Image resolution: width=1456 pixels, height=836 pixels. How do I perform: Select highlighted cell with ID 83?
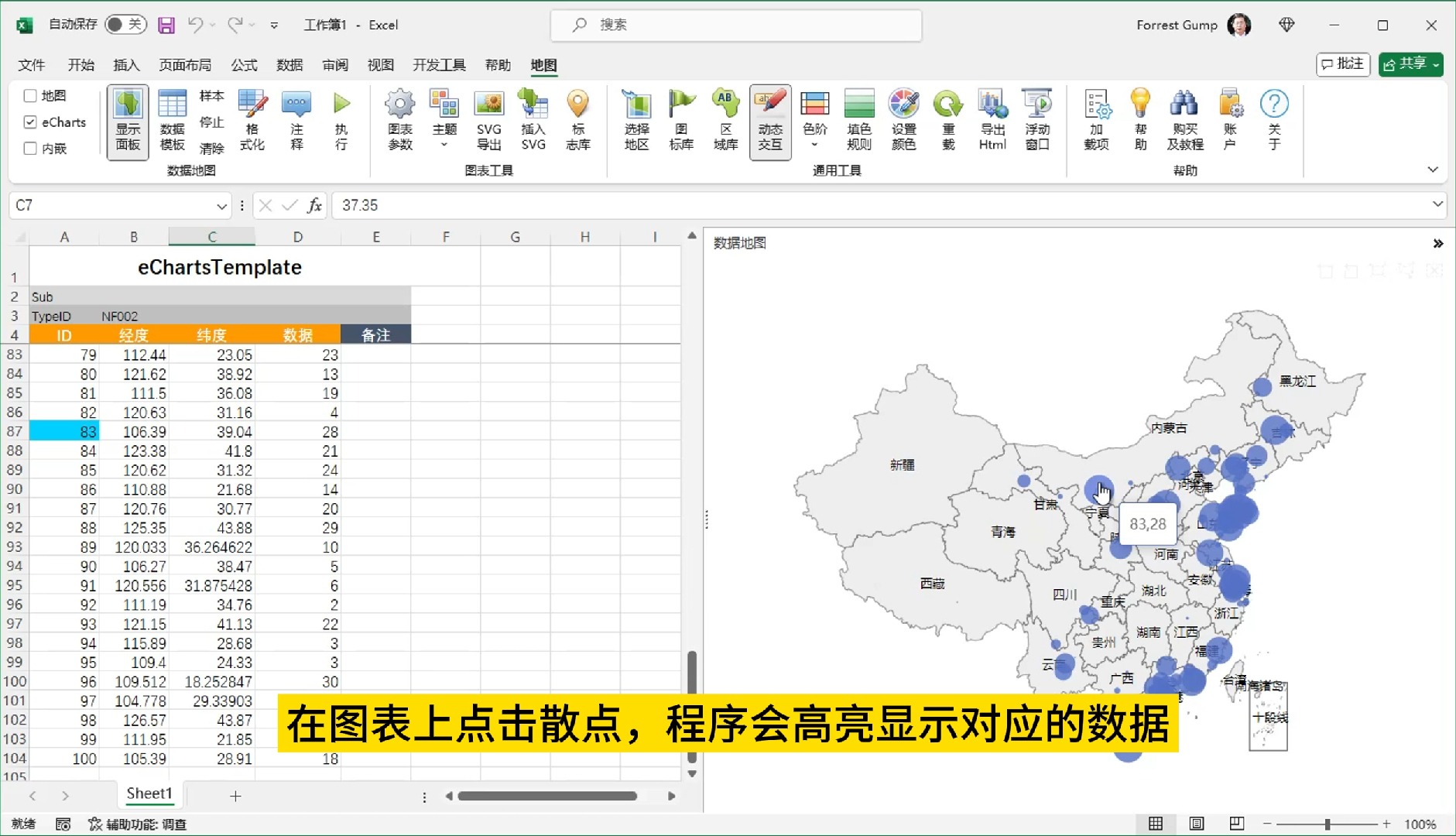64,432
